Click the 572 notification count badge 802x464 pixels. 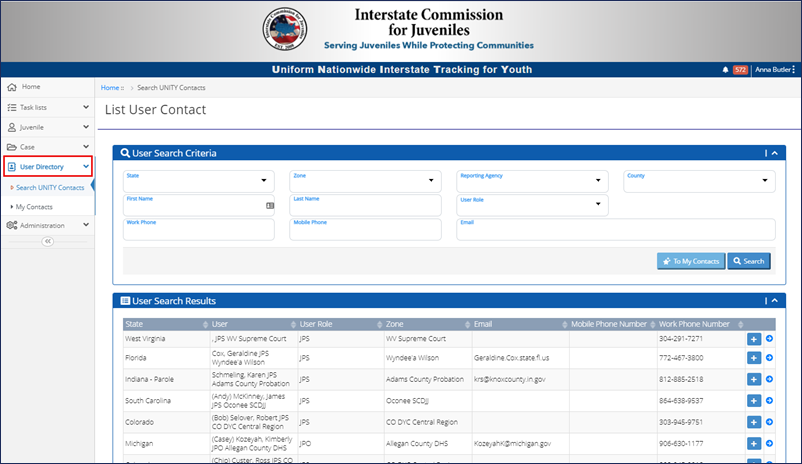tap(740, 70)
